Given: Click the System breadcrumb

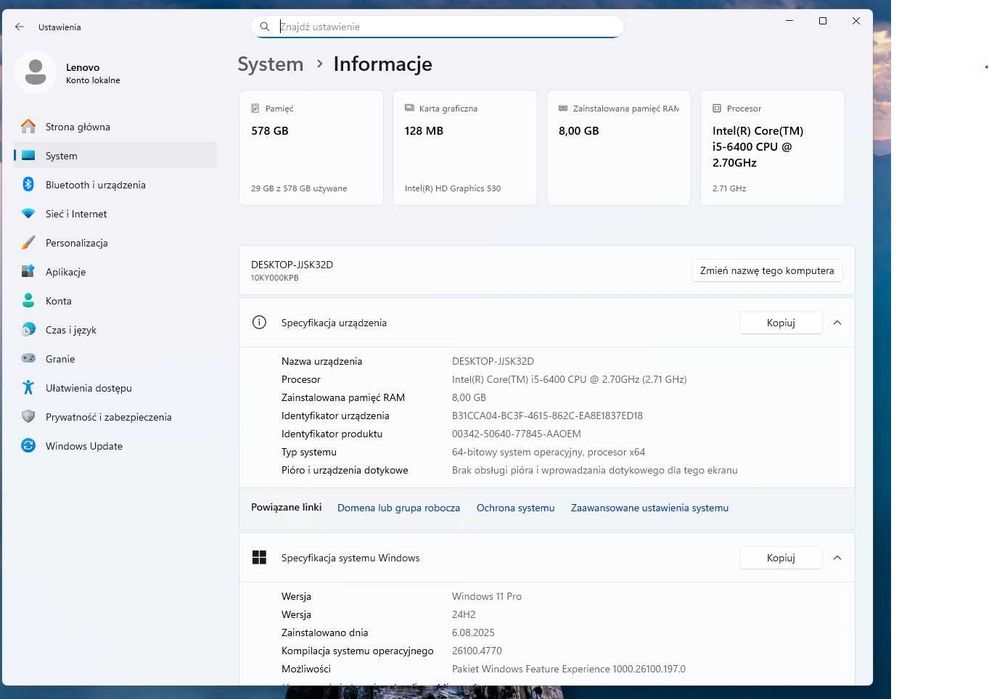Looking at the screenshot, I should tap(270, 64).
